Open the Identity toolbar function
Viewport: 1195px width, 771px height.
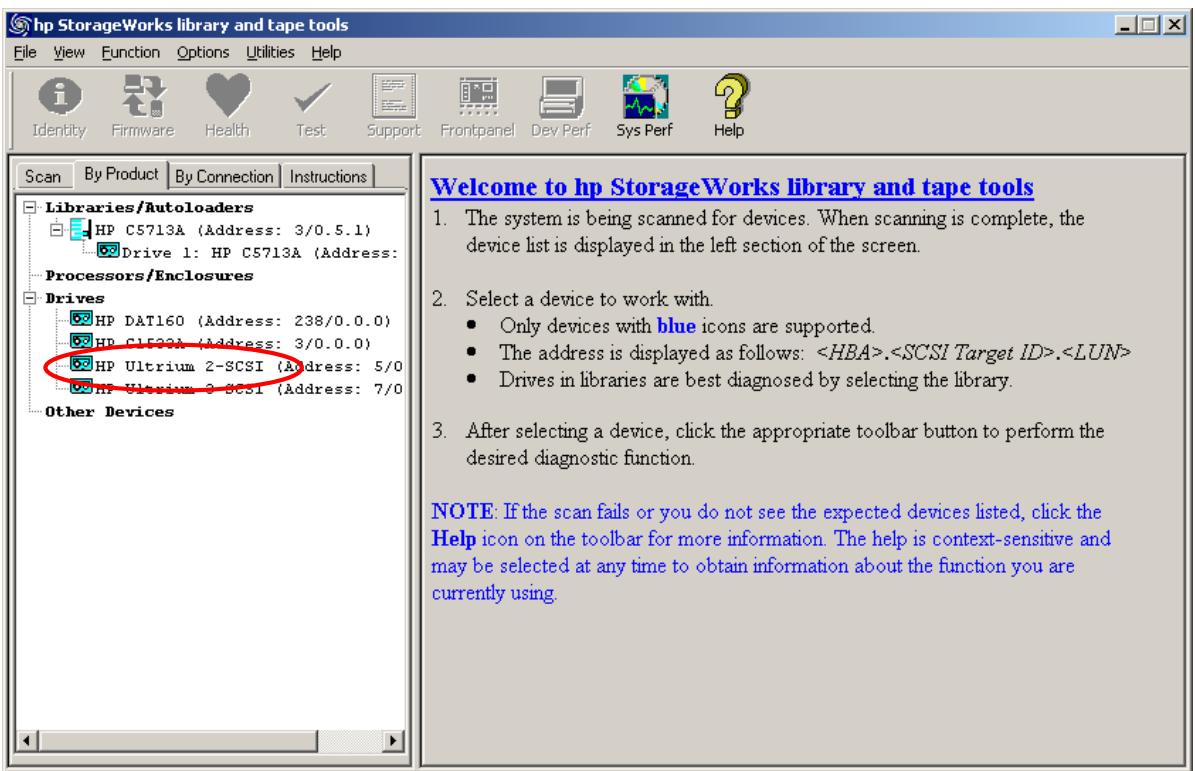tap(59, 107)
